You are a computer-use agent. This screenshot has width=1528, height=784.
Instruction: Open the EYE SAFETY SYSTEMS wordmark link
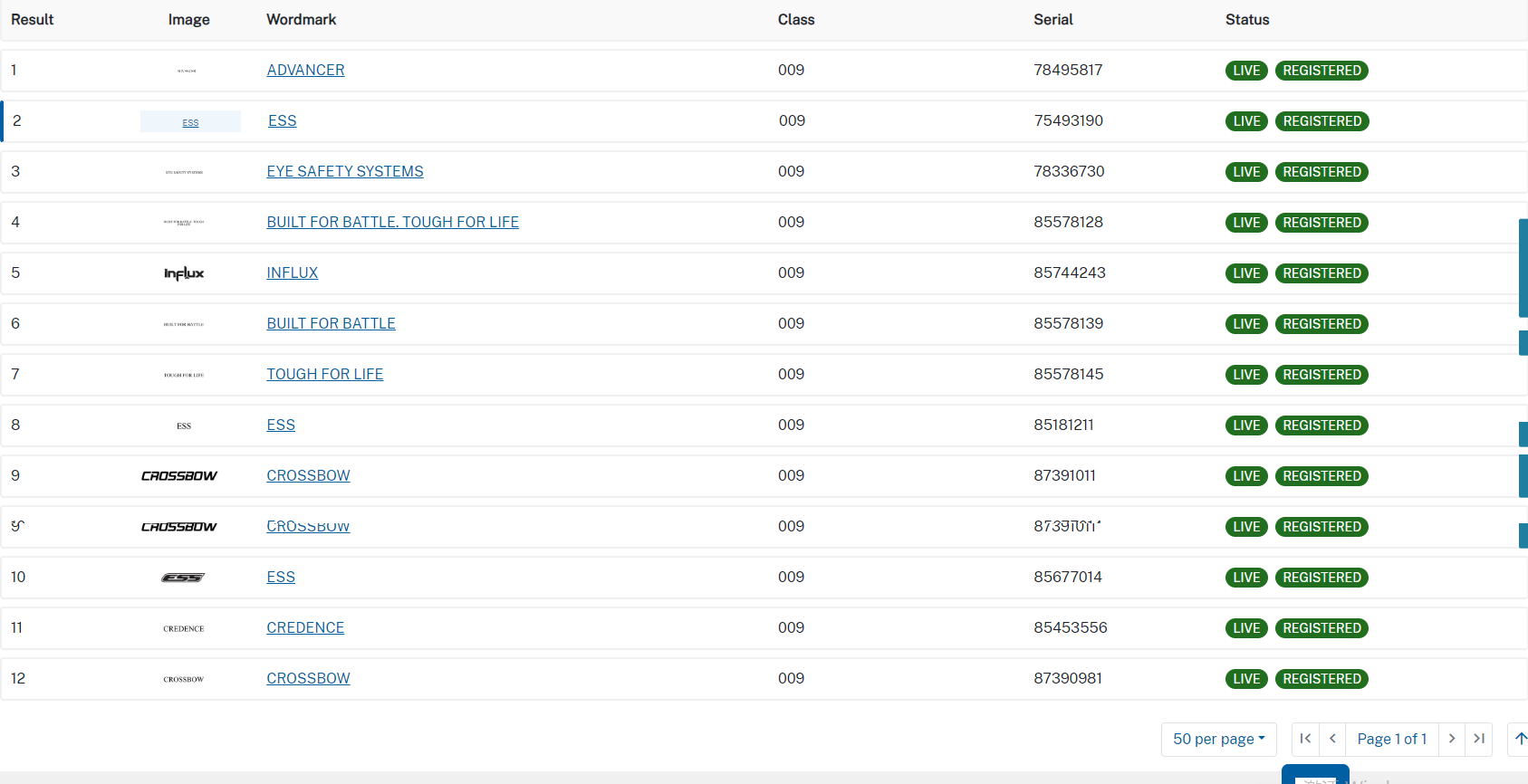pos(344,172)
